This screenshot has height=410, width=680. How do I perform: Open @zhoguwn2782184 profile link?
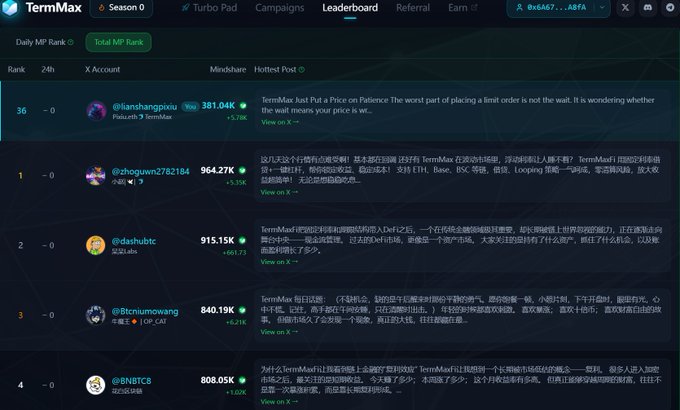click(150, 171)
